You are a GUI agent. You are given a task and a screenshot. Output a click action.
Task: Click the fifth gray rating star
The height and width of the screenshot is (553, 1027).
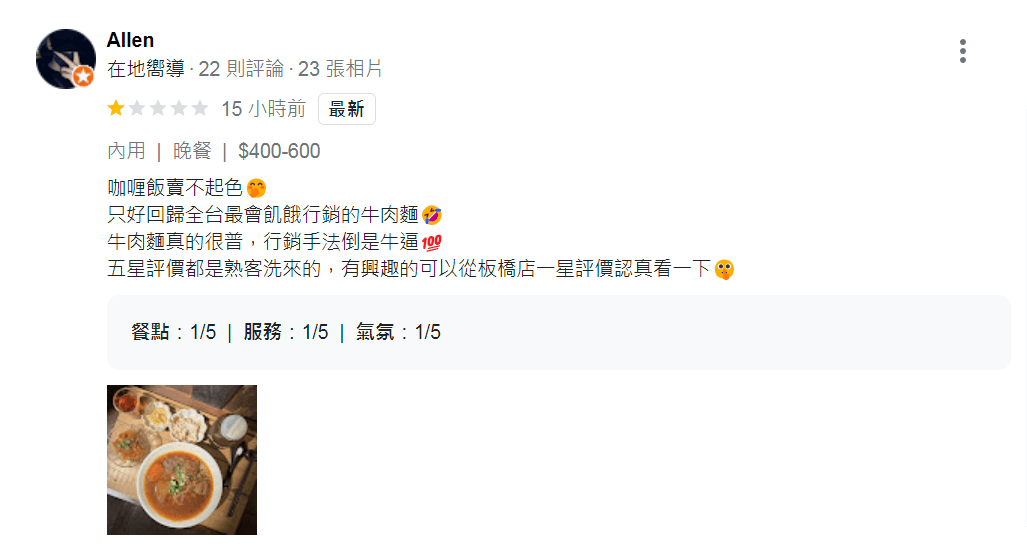pos(200,108)
